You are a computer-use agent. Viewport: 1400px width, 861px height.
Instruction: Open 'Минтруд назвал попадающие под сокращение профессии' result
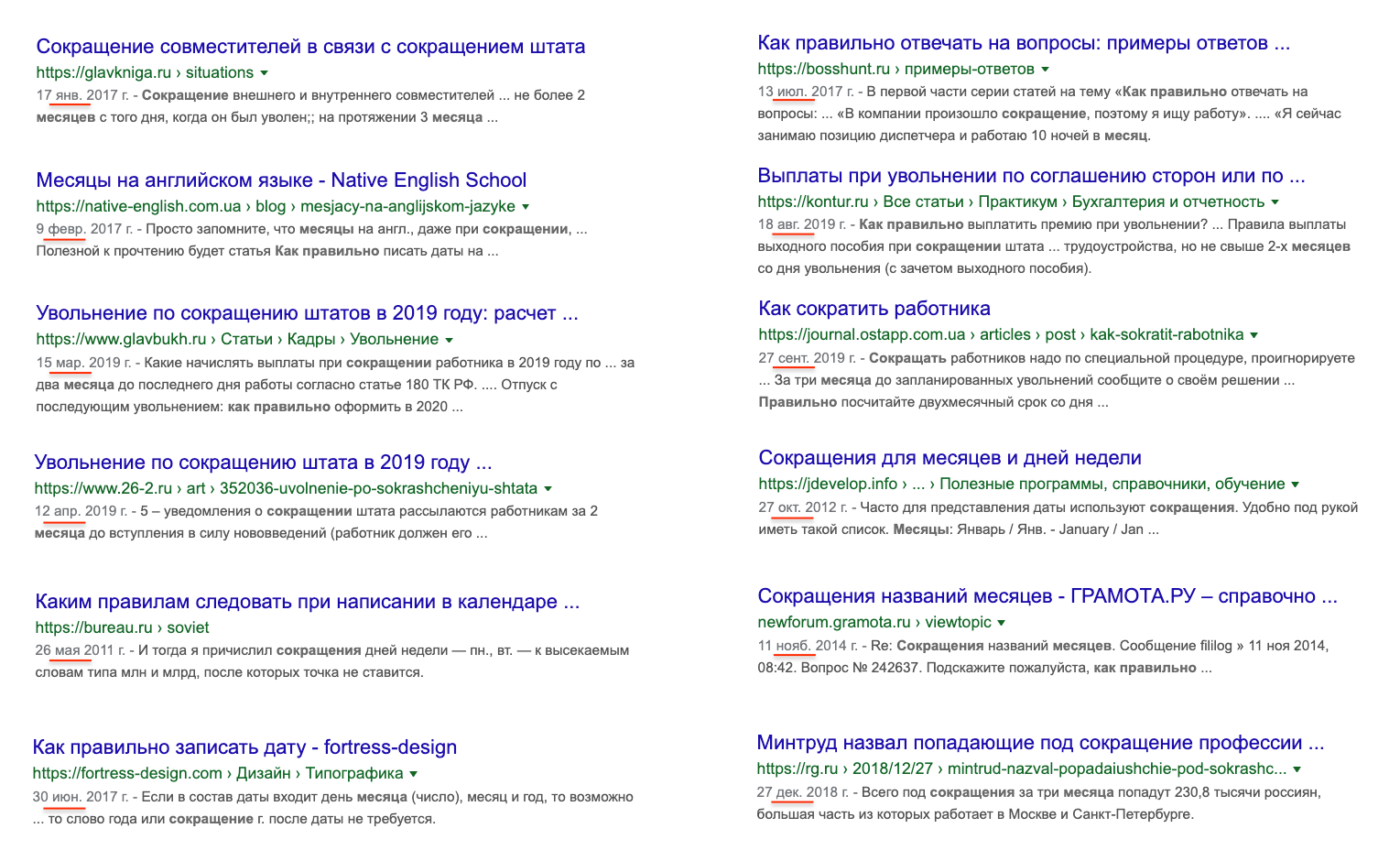tap(1040, 743)
